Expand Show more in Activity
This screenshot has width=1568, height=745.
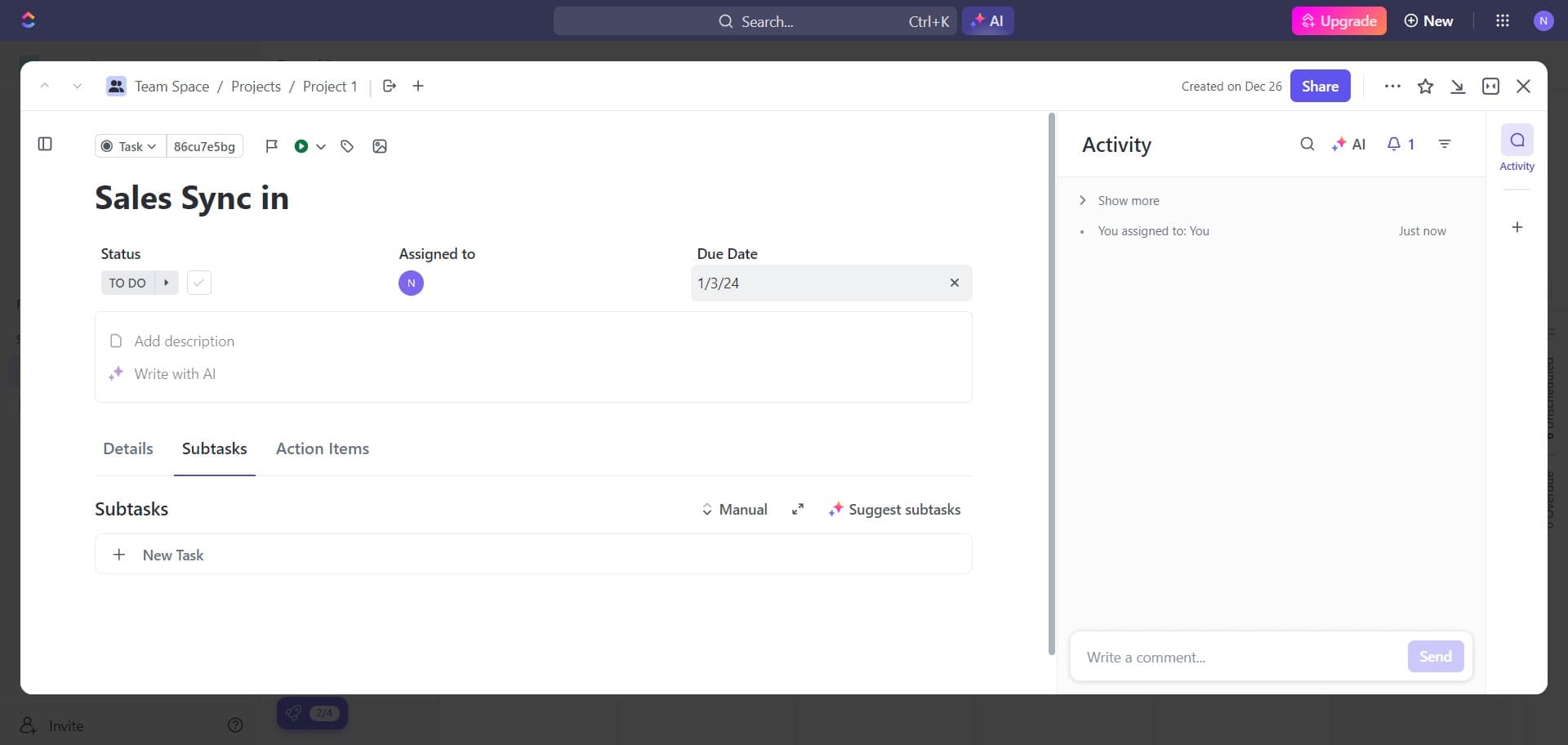1127,201
